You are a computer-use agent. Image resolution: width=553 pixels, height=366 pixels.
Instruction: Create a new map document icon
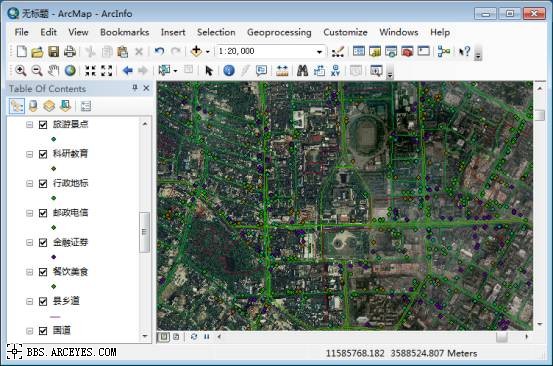pos(22,51)
